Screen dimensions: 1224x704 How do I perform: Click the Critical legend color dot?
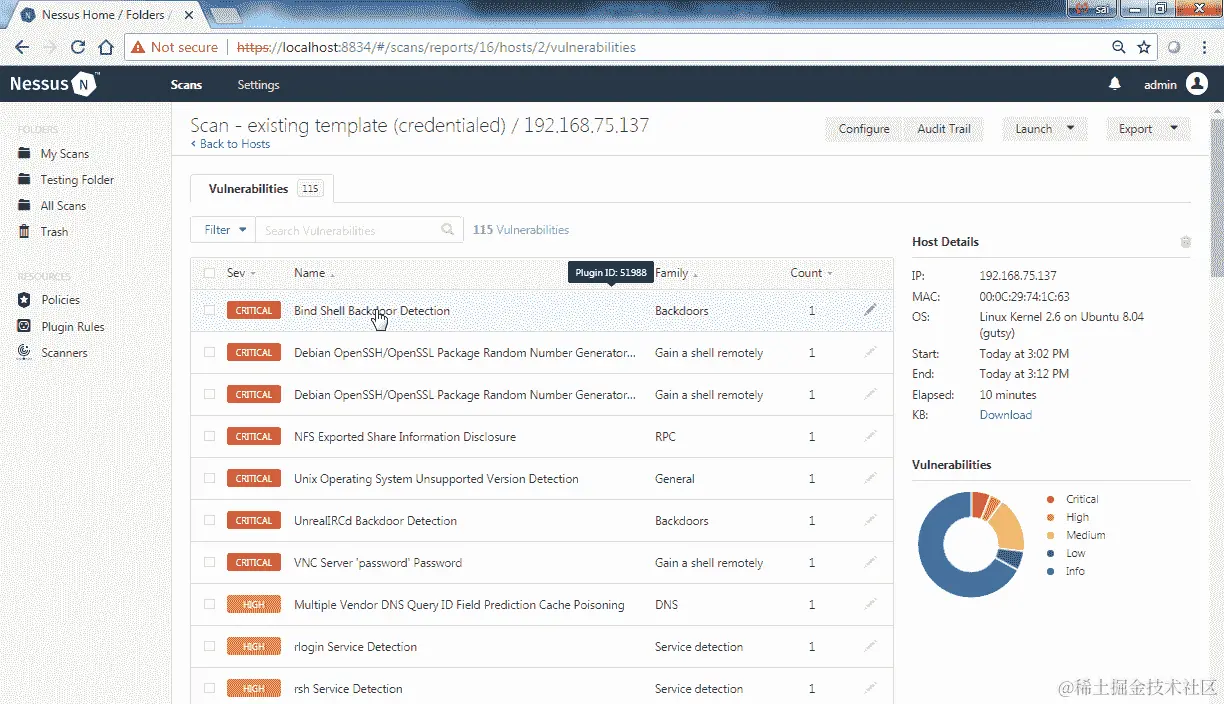pyautogui.click(x=1050, y=499)
